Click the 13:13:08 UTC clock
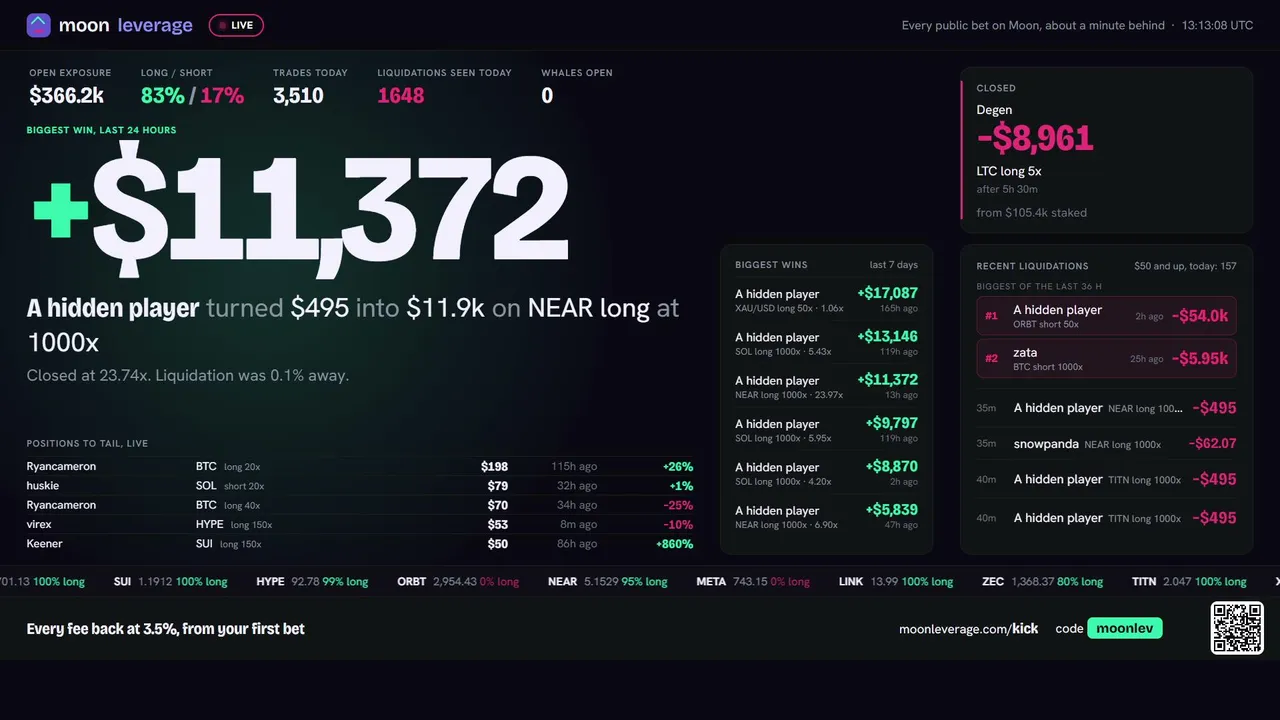This screenshot has height=720, width=1280. pos(1217,25)
